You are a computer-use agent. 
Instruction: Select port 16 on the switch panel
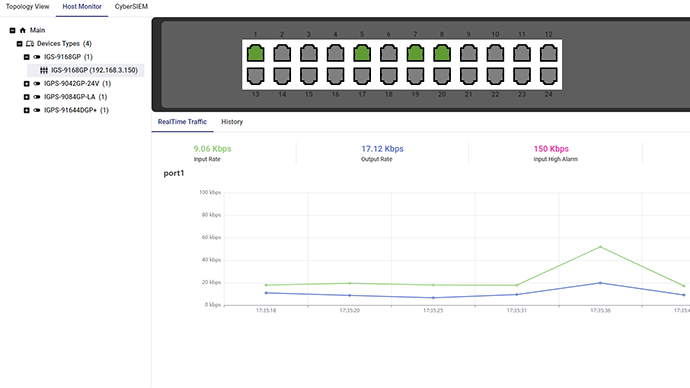point(335,76)
